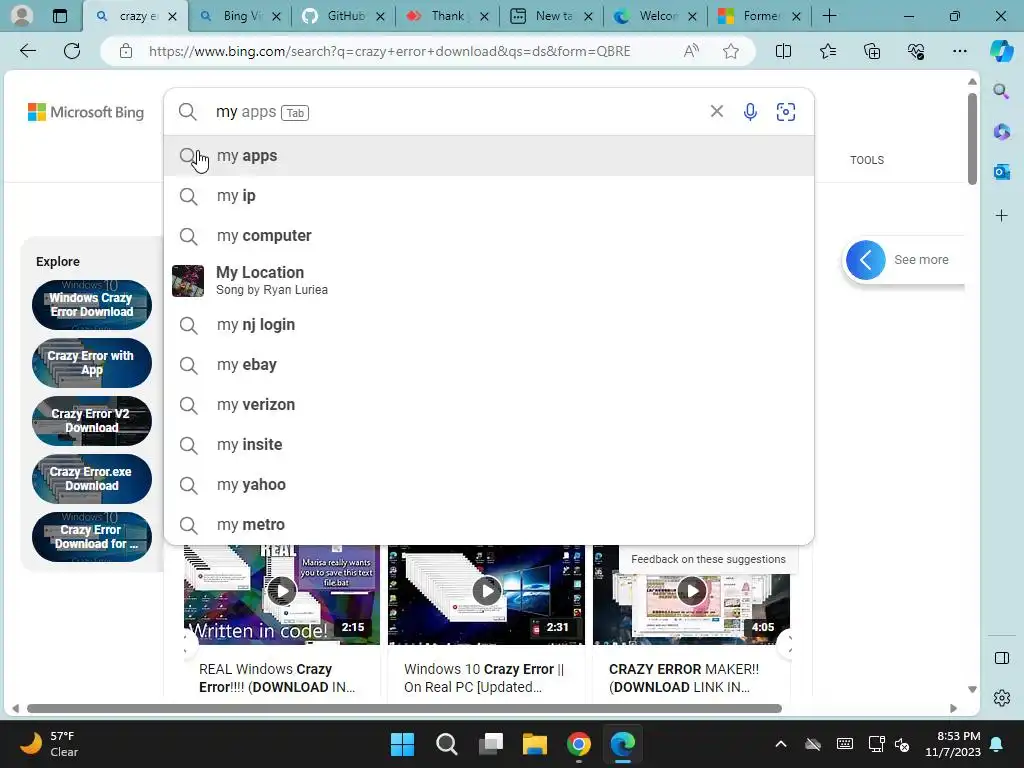Clear the Bing search box
Viewport: 1024px width, 768px height.
[x=716, y=112]
